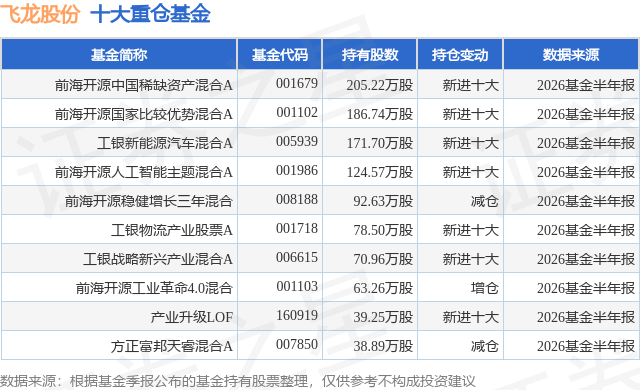Image resolution: width=640 pixels, height=390 pixels.
Task: Open fund 前海开源工业革命4.0混合
Action: click(x=154, y=288)
